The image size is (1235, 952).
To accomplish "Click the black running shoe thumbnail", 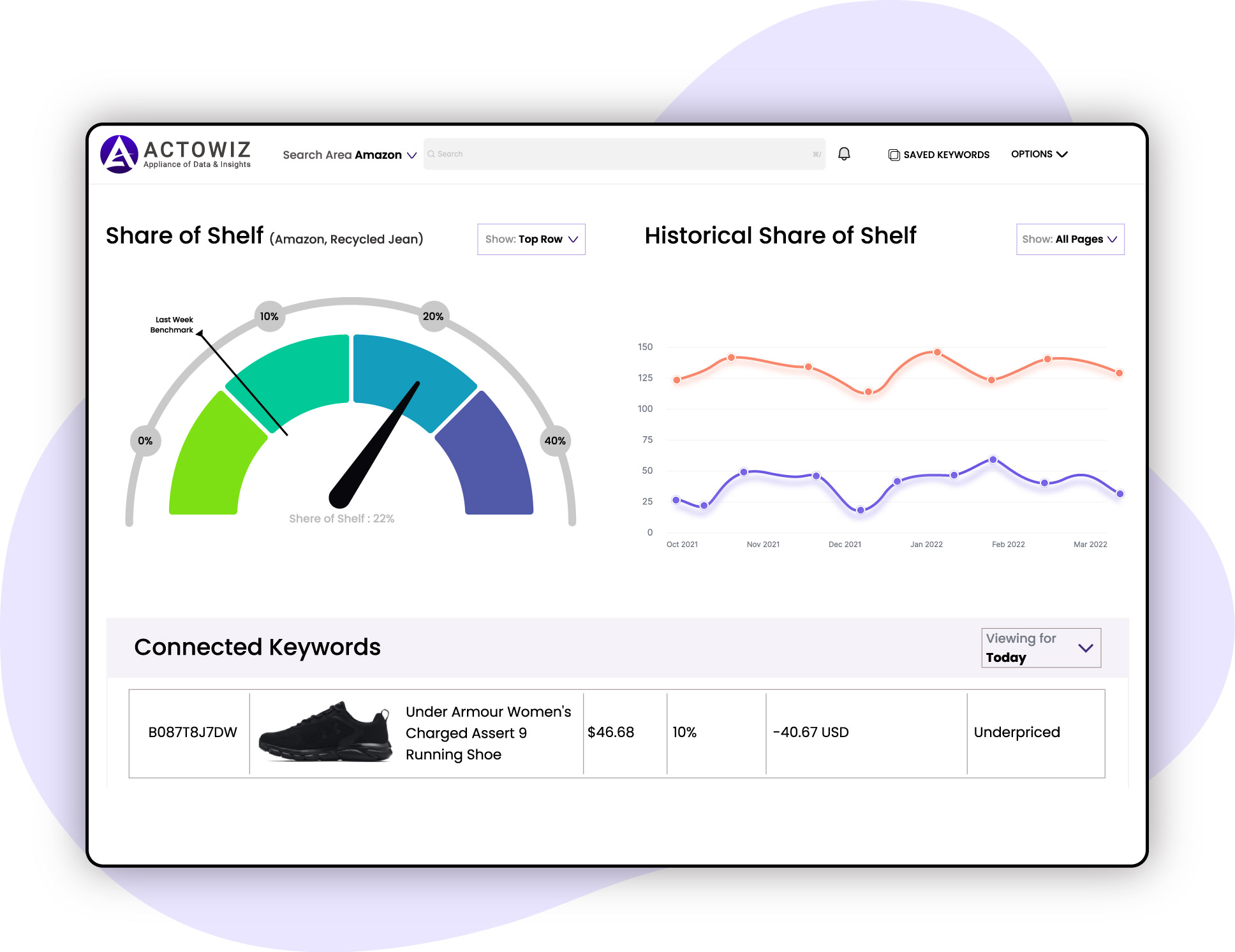I will (325, 732).
